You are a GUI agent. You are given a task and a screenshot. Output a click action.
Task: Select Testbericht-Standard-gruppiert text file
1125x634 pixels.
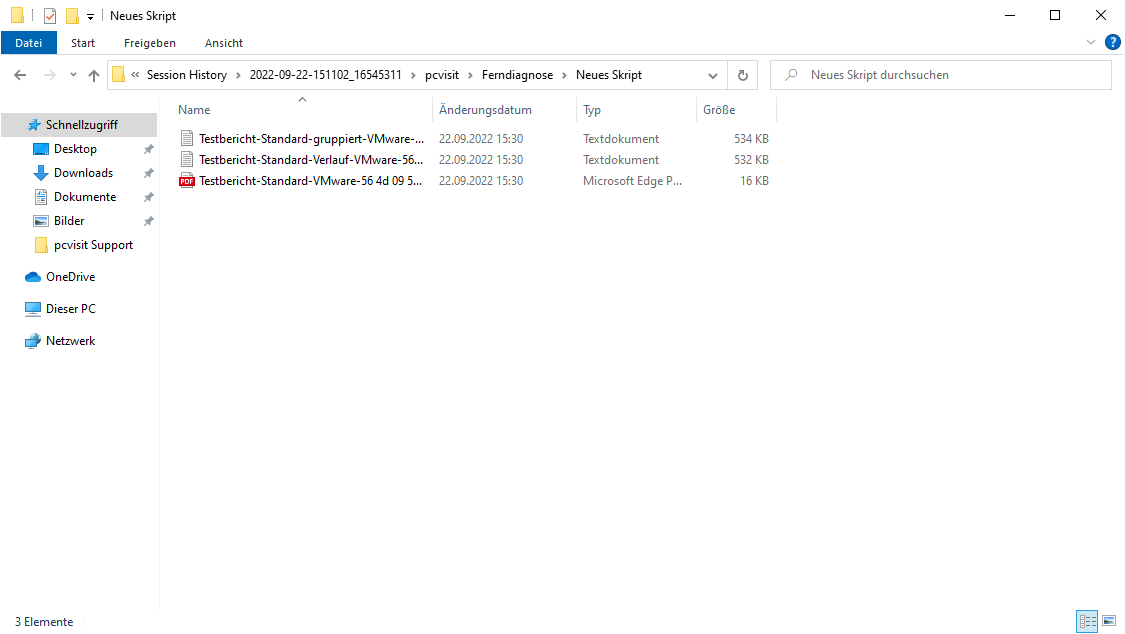point(310,139)
